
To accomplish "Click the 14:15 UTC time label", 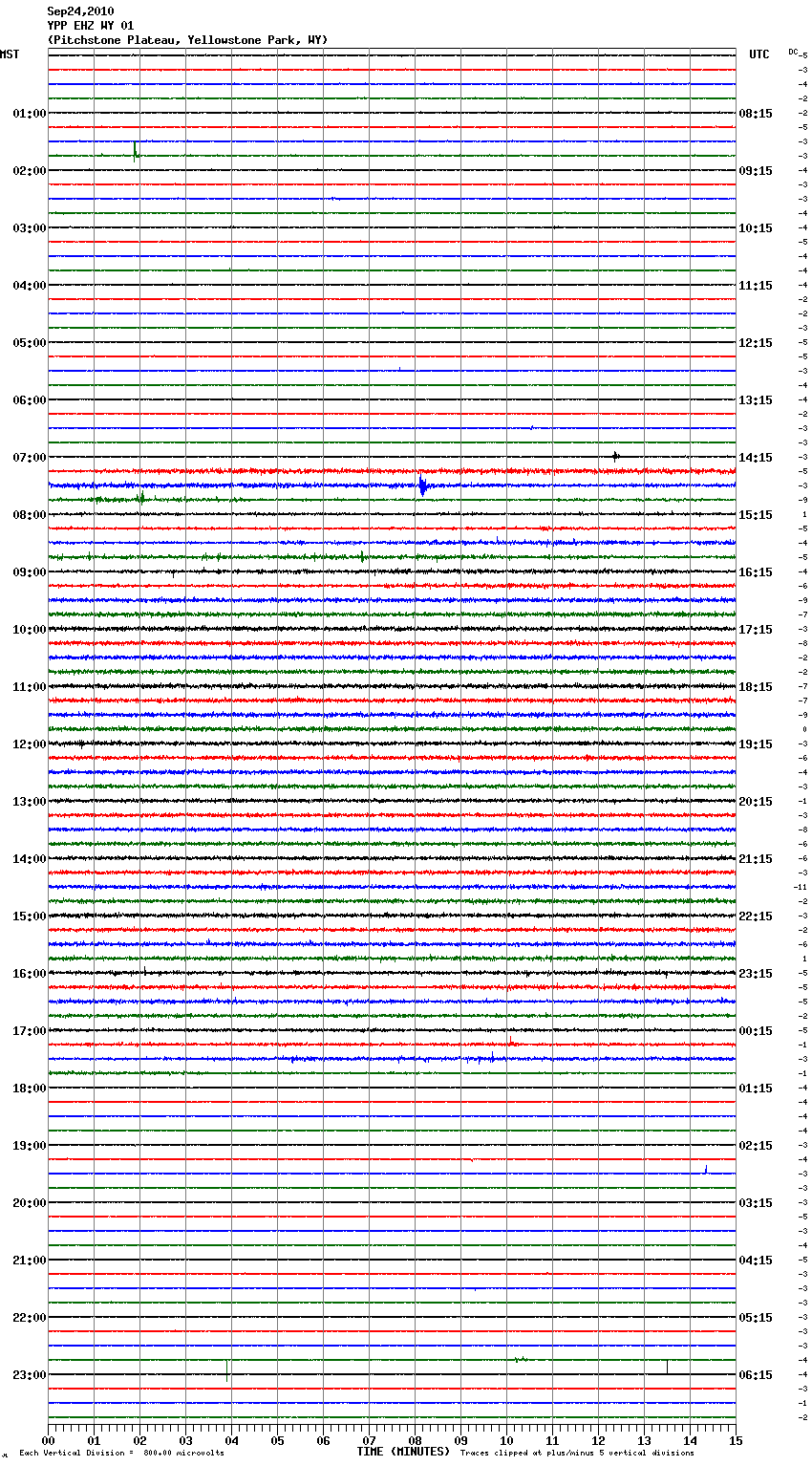I will point(756,458).
